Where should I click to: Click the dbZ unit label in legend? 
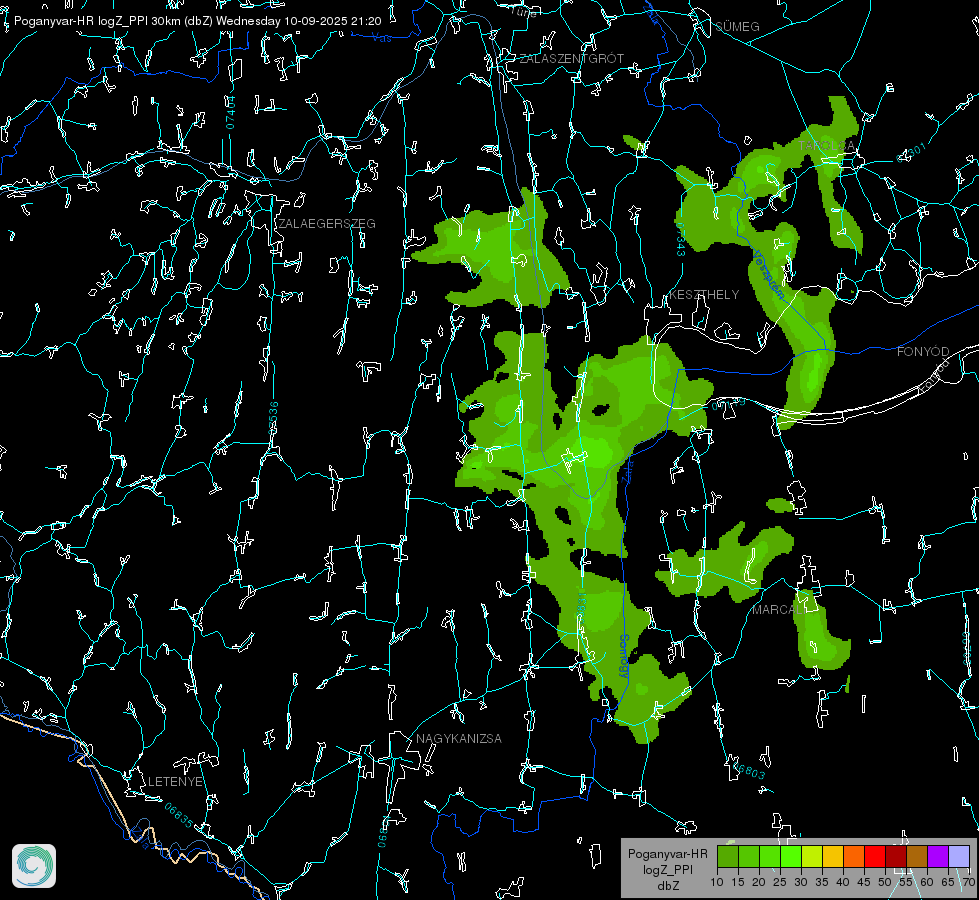coord(667,886)
